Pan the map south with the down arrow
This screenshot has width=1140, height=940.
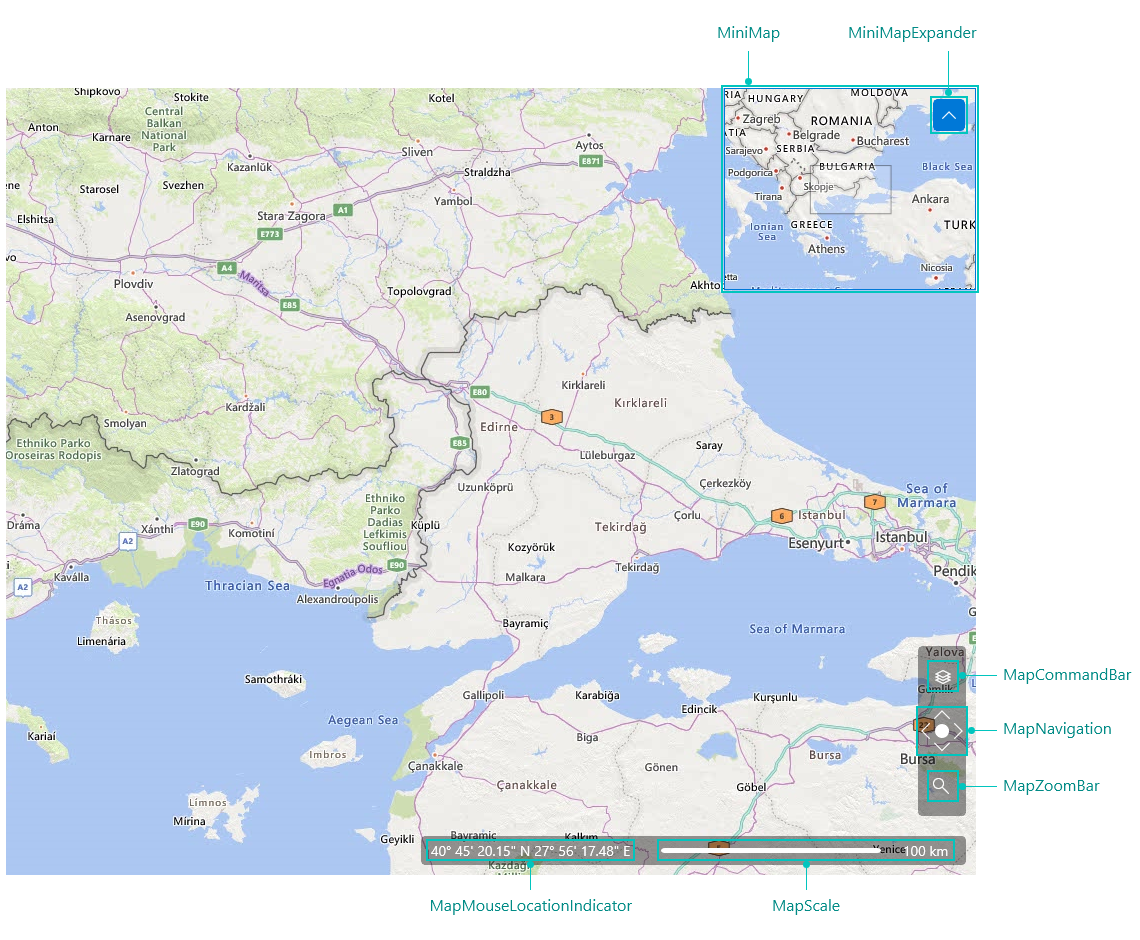point(941,747)
